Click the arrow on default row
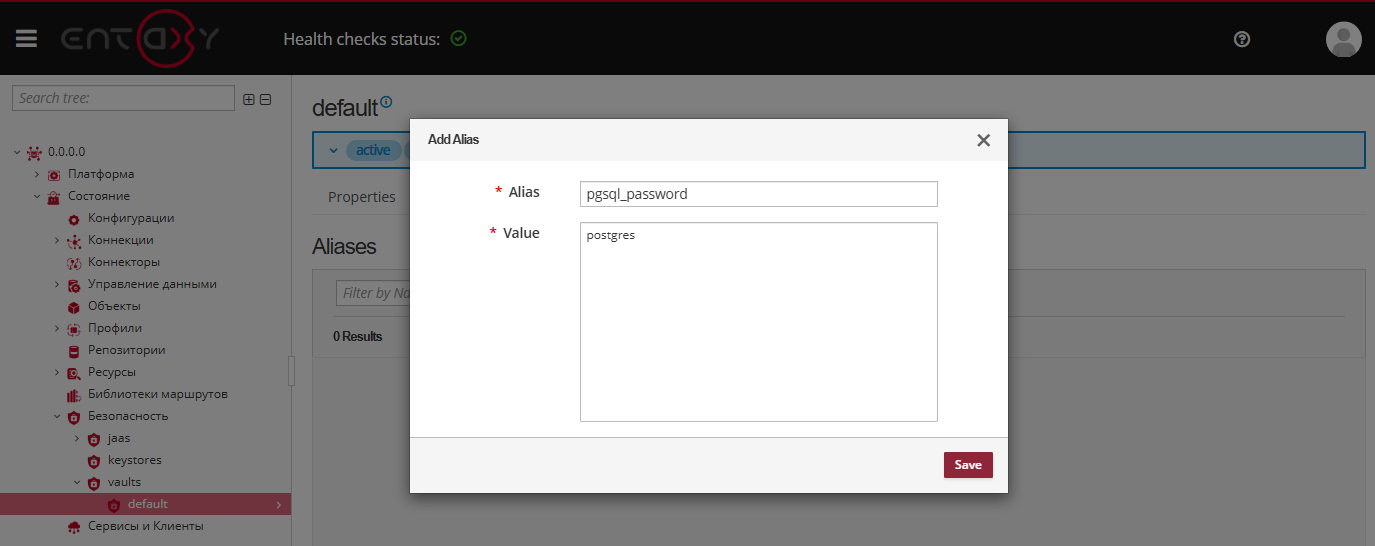 click(x=278, y=505)
